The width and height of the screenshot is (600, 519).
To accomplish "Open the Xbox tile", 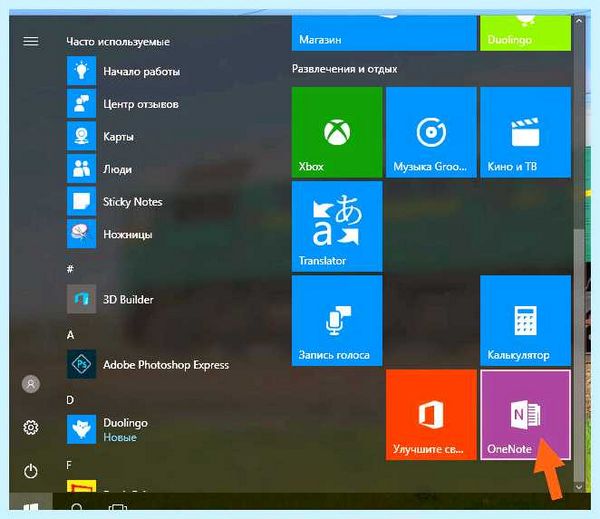I will click(x=337, y=132).
